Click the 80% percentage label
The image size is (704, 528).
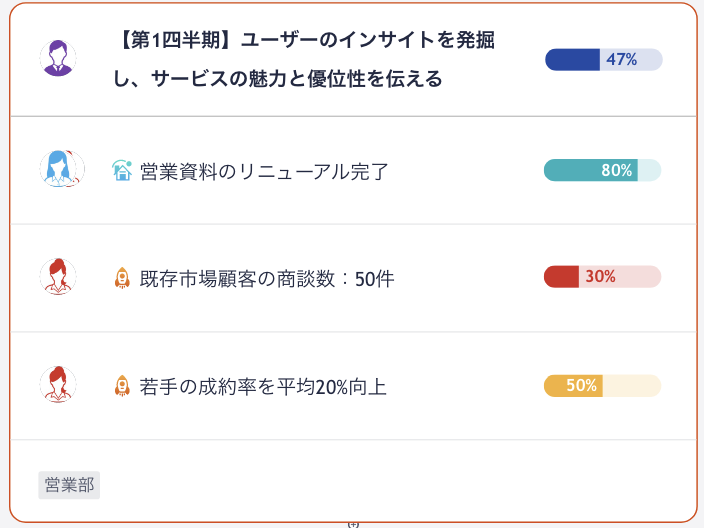616,170
